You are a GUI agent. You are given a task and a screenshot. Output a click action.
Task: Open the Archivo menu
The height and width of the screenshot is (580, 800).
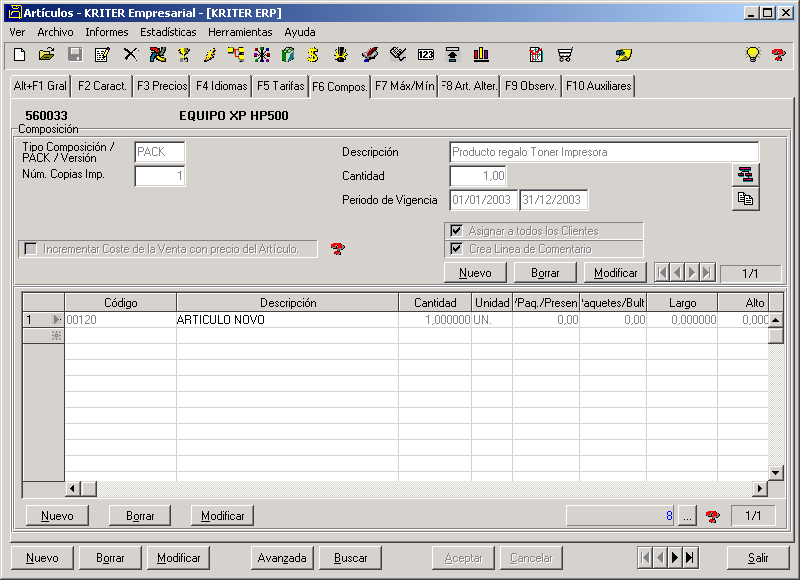point(55,32)
